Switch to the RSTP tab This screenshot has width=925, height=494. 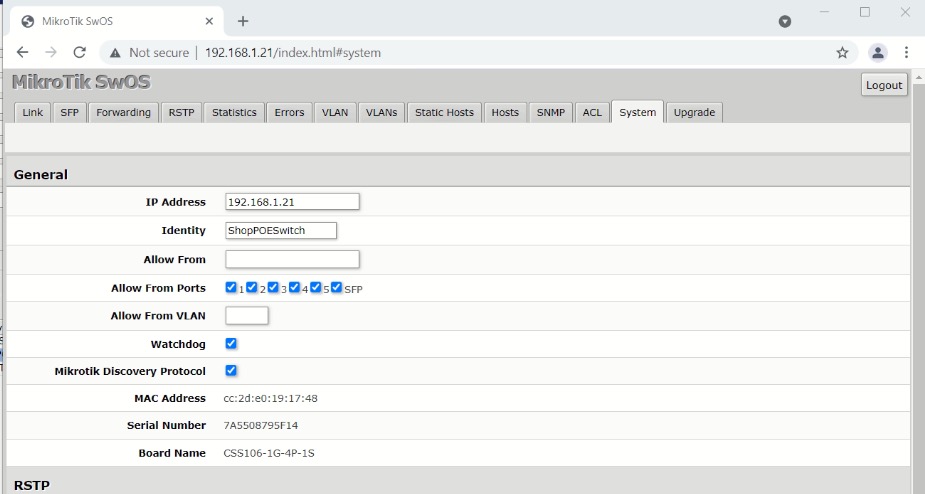pos(181,112)
